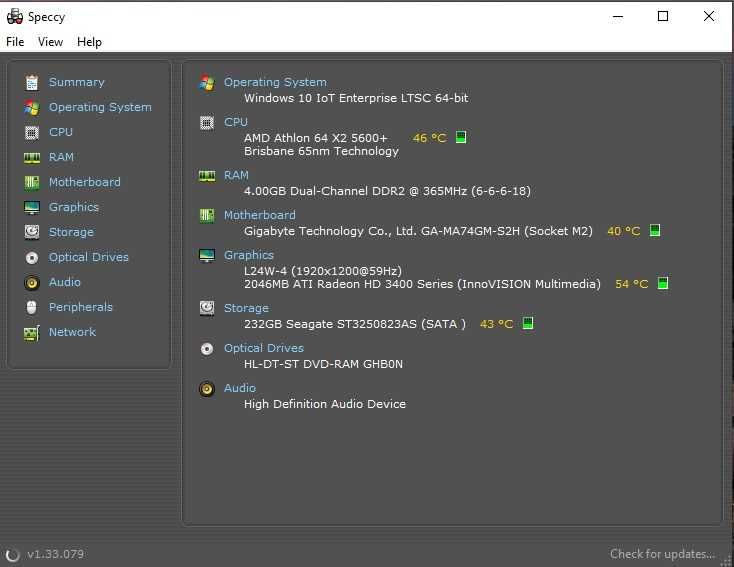Image resolution: width=734 pixels, height=567 pixels.
Task: Open the Help menu
Action: point(89,42)
